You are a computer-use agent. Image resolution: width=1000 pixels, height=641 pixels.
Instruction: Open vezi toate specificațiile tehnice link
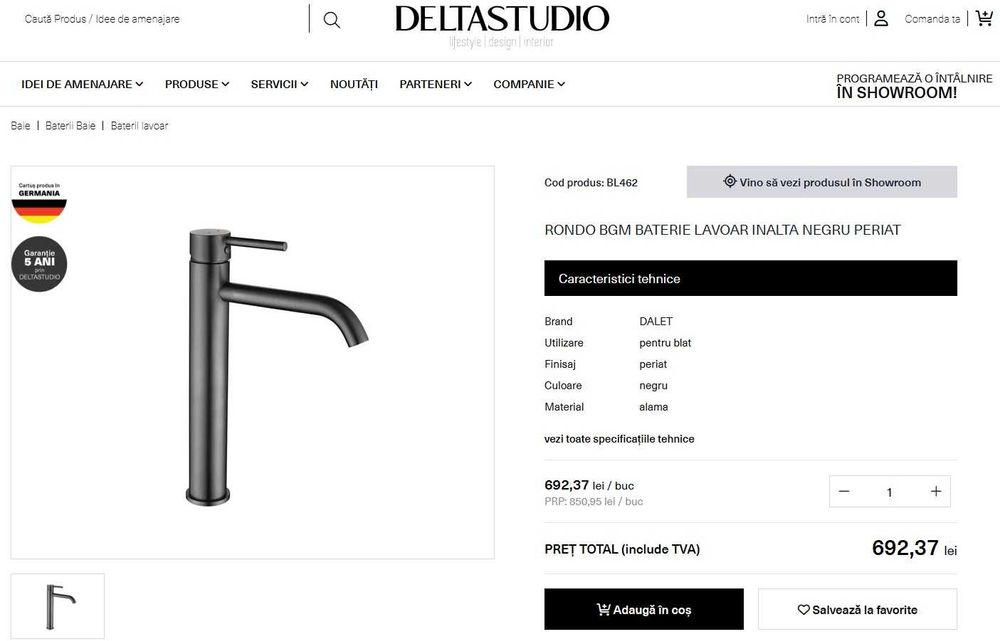[619, 439]
